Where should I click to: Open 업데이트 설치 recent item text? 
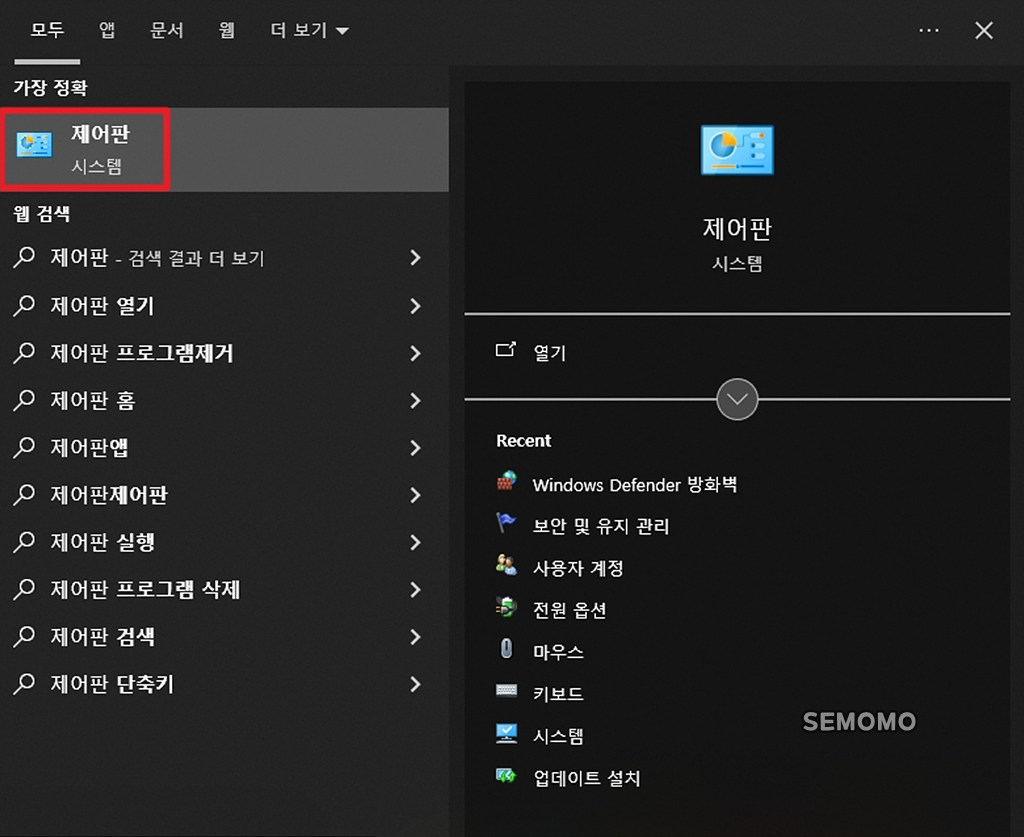coord(586,778)
